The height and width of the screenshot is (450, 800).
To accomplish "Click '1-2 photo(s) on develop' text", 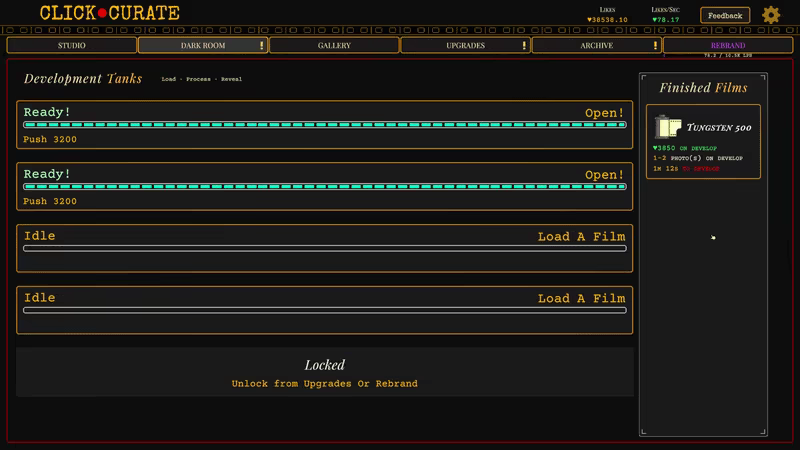I will pos(698,158).
